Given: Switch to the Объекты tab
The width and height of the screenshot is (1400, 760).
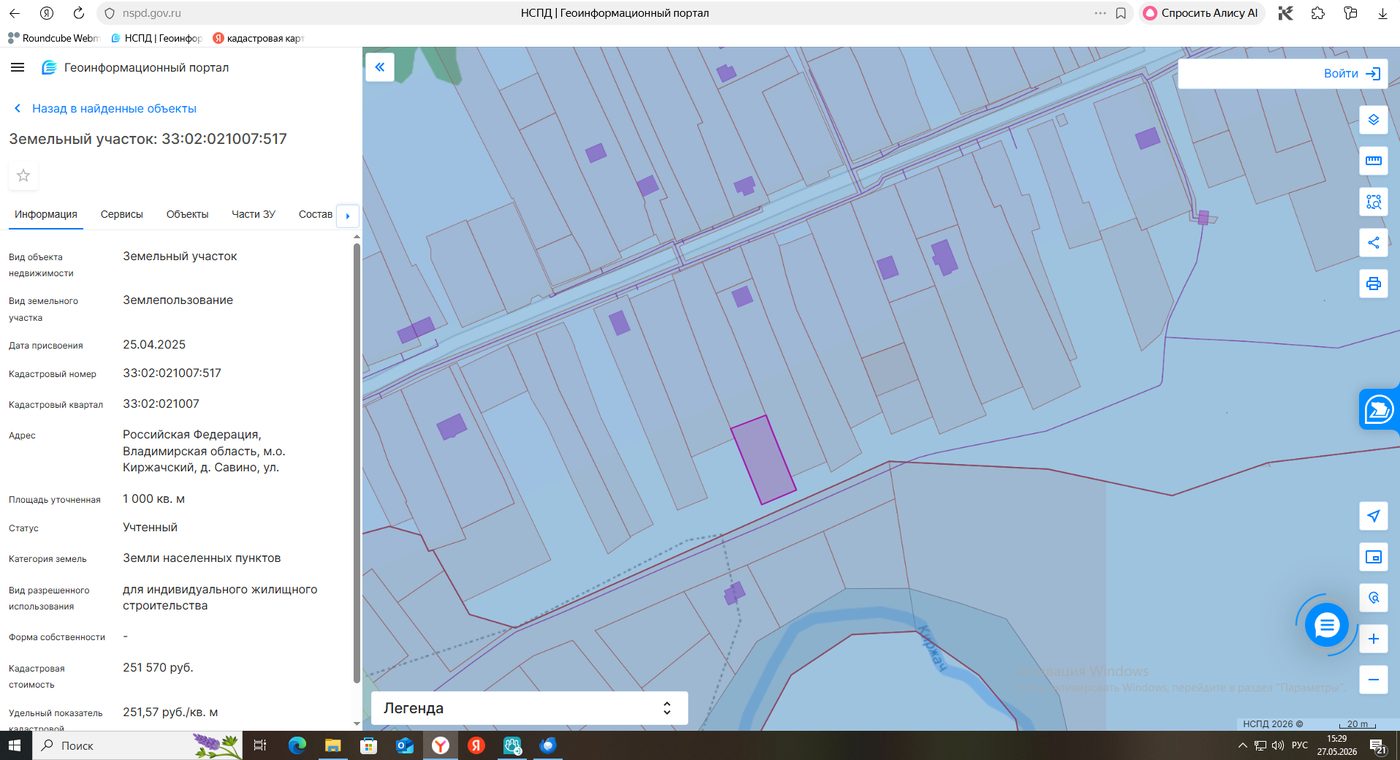Looking at the screenshot, I should point(187,214).
